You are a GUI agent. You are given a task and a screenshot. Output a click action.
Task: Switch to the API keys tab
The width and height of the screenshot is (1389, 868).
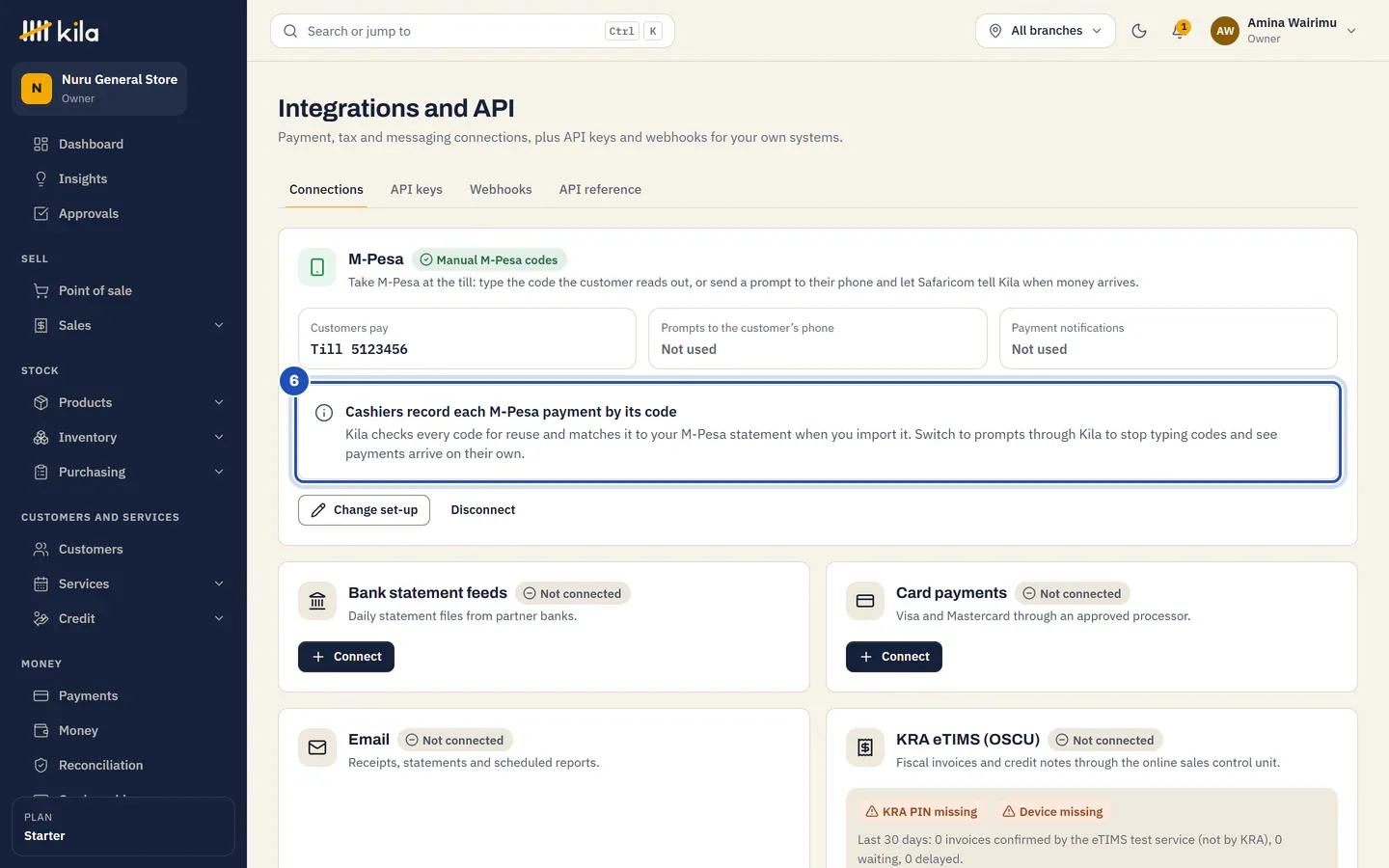coord(417,189)
